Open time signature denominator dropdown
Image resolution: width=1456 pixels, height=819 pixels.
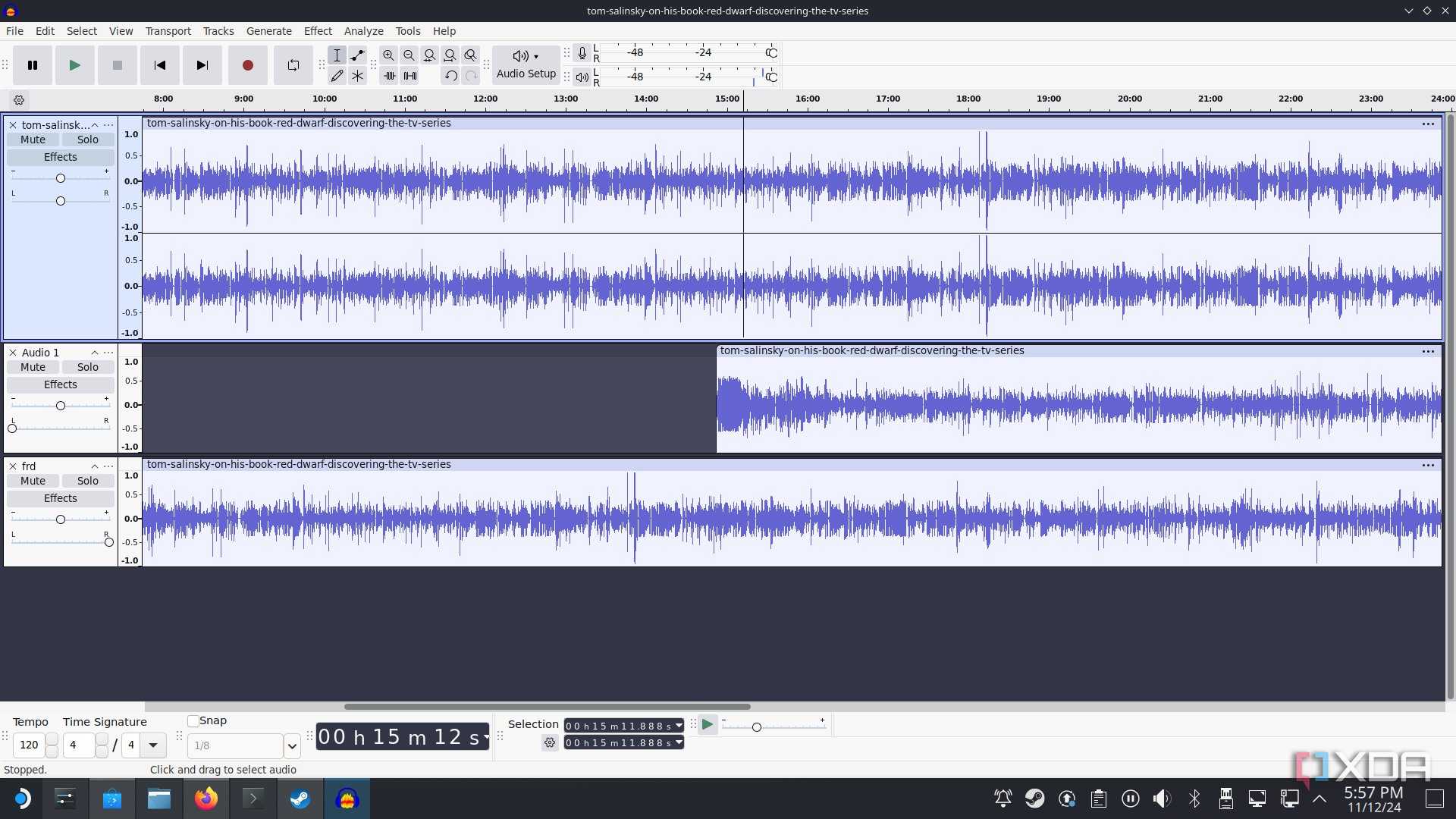coord(153,745)
